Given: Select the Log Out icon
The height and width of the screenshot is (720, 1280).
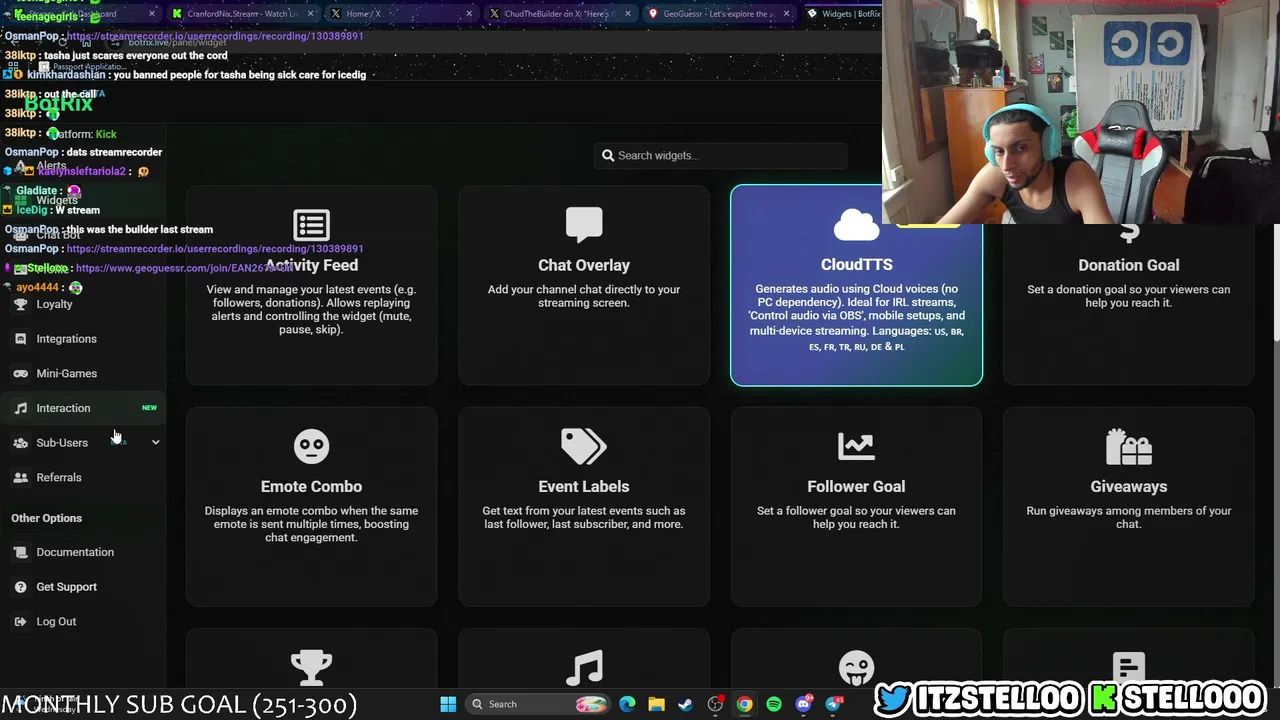Looking at the screenshot, I should pyautogui.click(x=20, y=621).
